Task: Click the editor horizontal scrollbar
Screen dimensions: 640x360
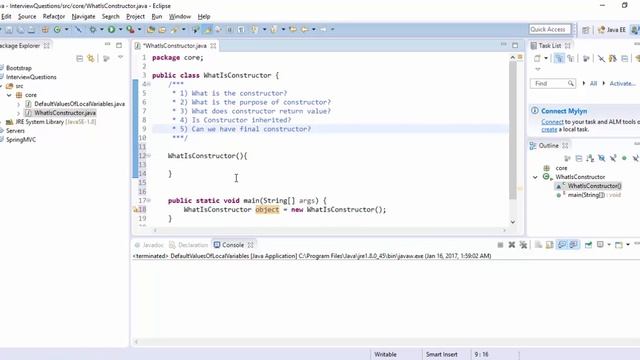Action: 329,230
